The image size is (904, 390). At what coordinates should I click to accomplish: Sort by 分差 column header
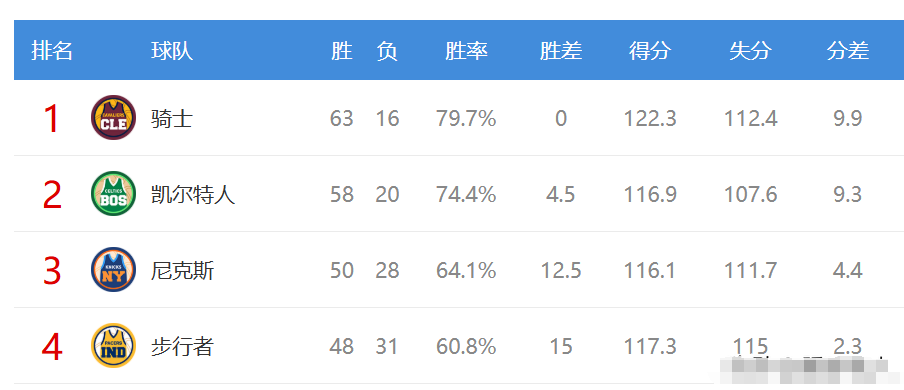848,51
